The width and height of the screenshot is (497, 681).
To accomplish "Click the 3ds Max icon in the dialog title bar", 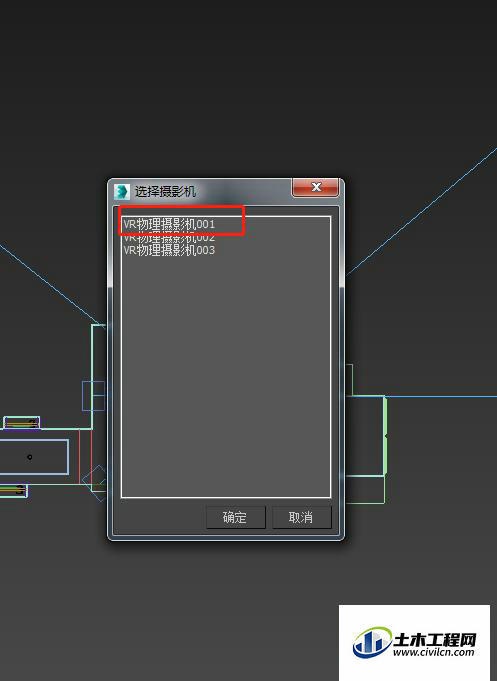I will (122, 192).
